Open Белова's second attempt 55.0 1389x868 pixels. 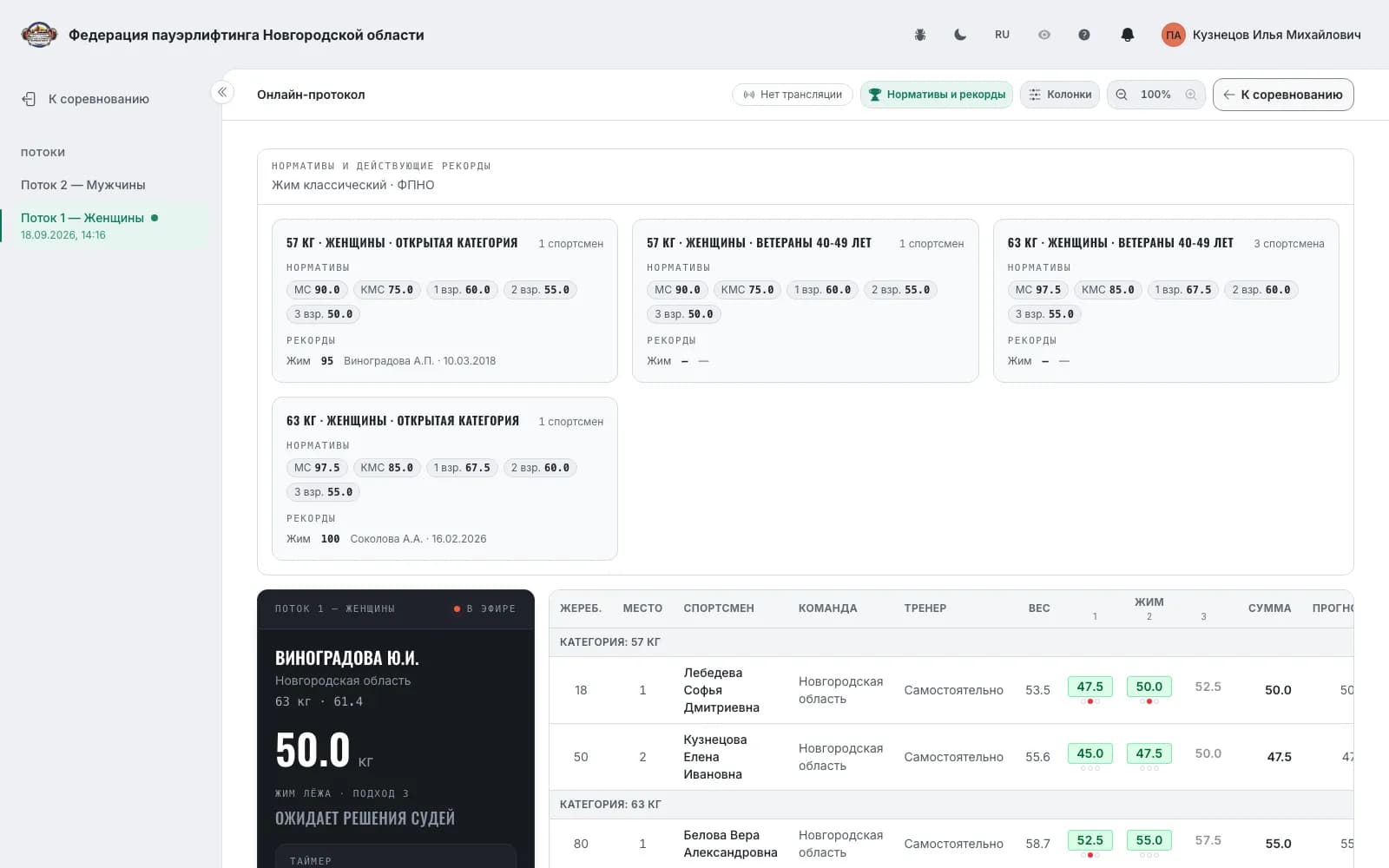pyautogui.click(x=1149, y=840)
